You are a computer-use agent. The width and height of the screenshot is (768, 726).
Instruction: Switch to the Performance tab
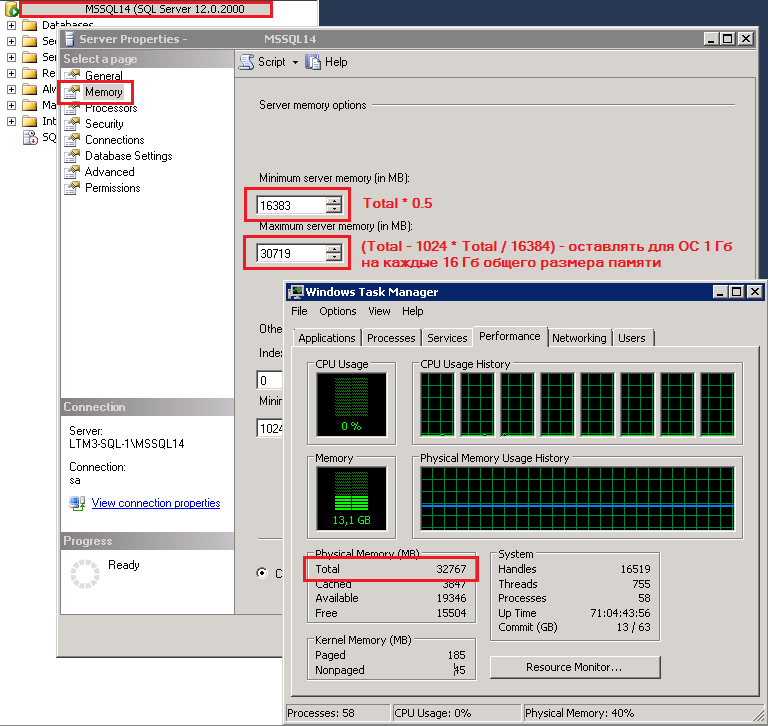click(509, 337)
